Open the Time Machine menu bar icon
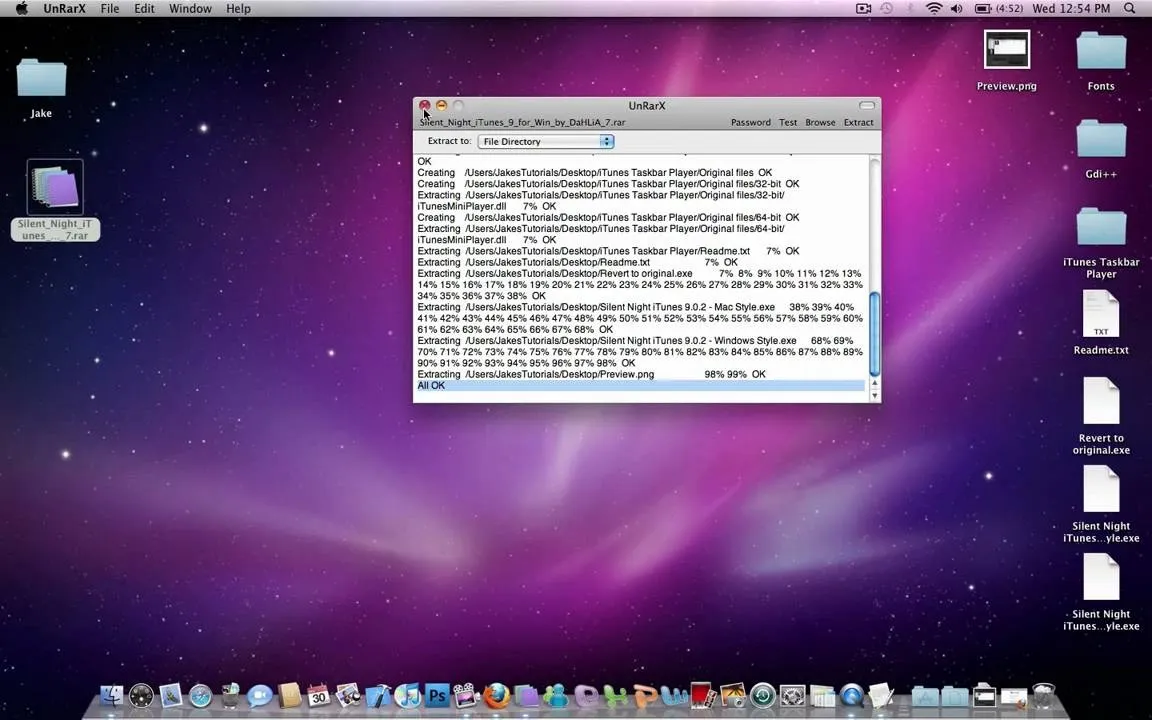This screenshot has height=720, width=1152. click(x=886, y=9)
